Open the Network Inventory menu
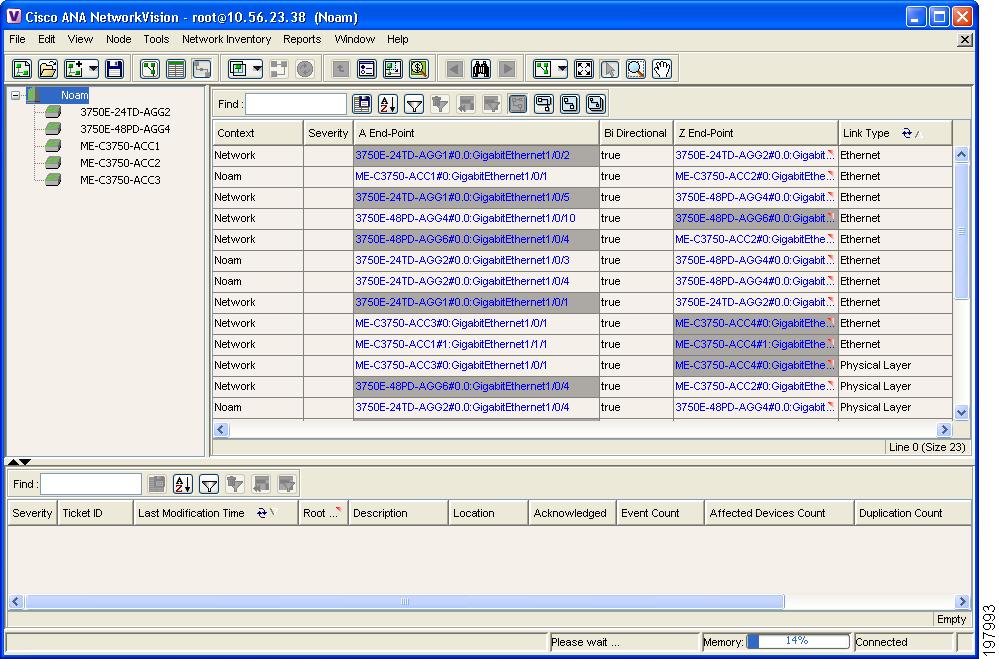 [x=226, y=40]
